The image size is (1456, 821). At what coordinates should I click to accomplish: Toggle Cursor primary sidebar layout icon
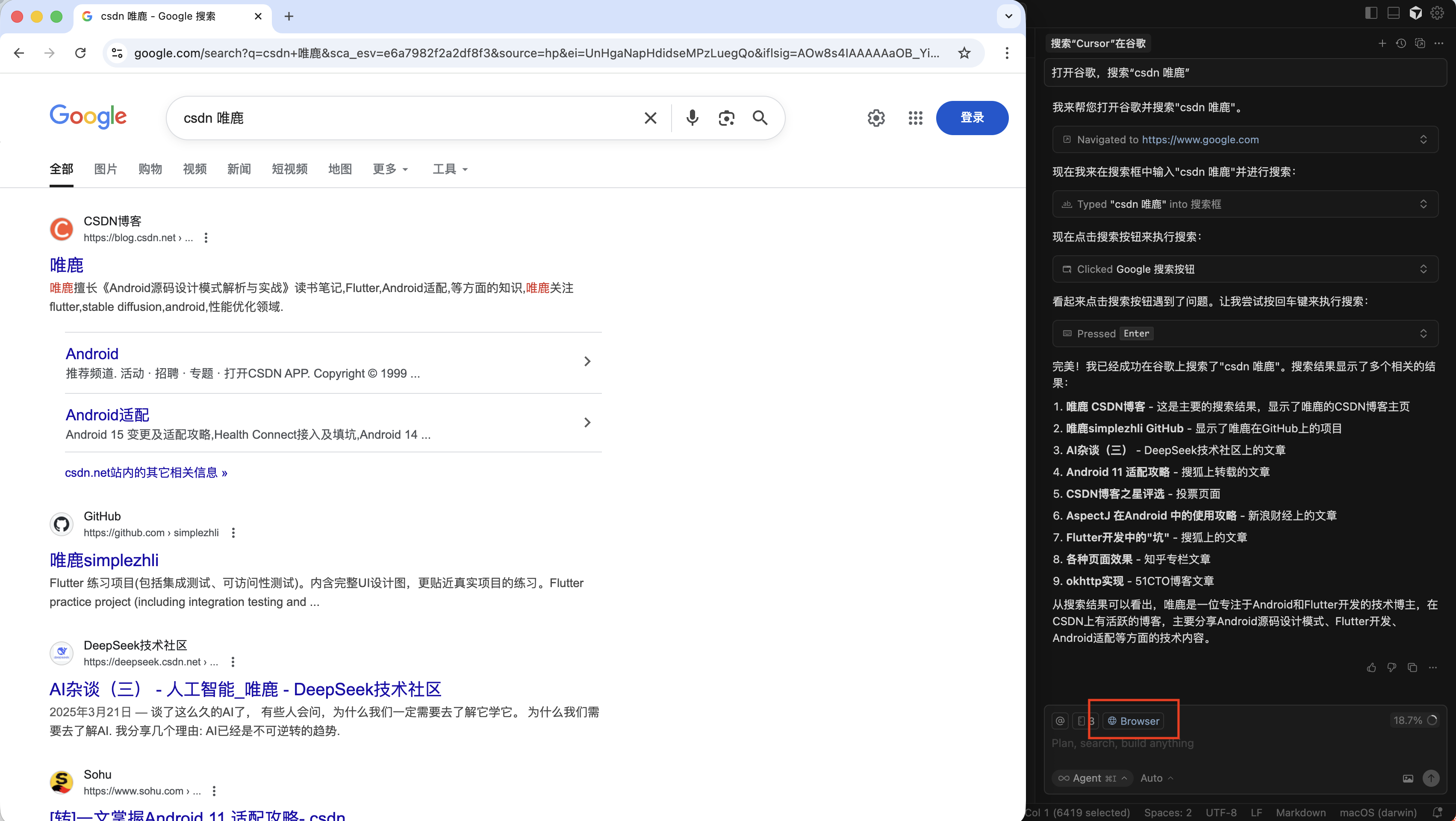1371,13
